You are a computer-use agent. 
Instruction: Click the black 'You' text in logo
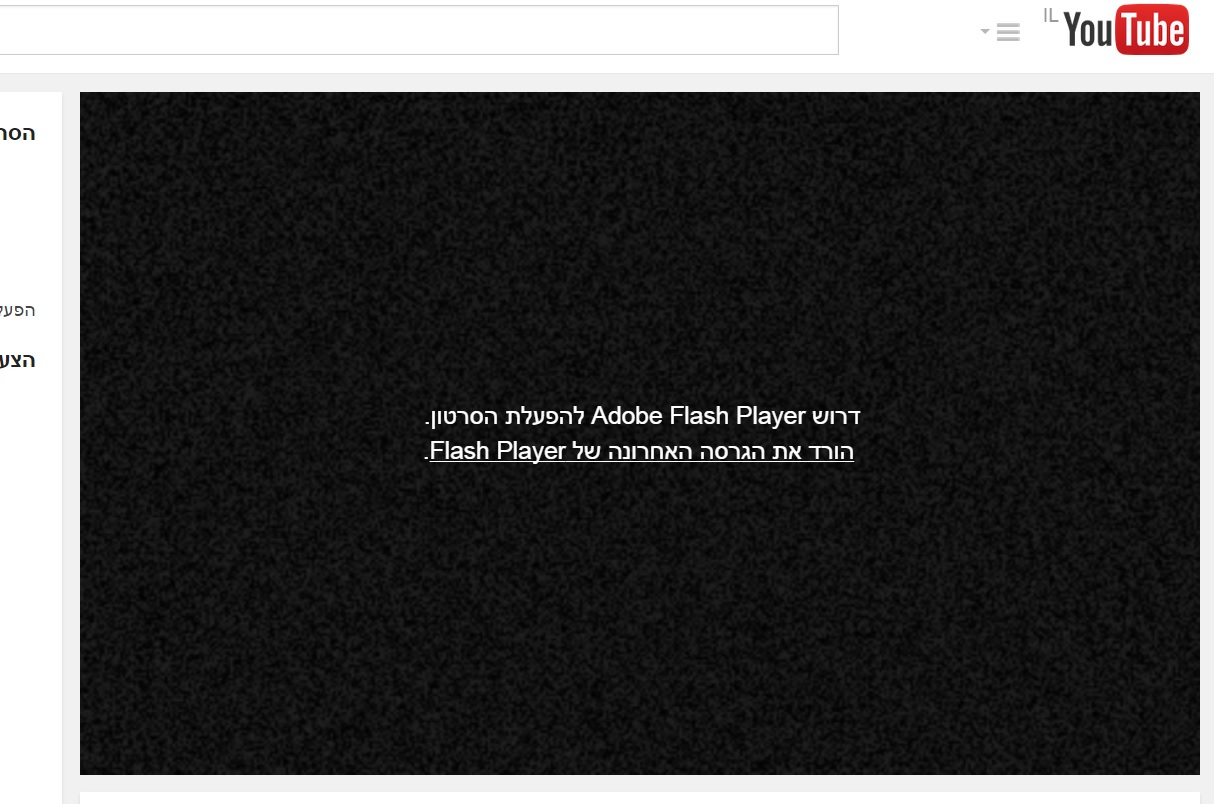click(1088, 32)
